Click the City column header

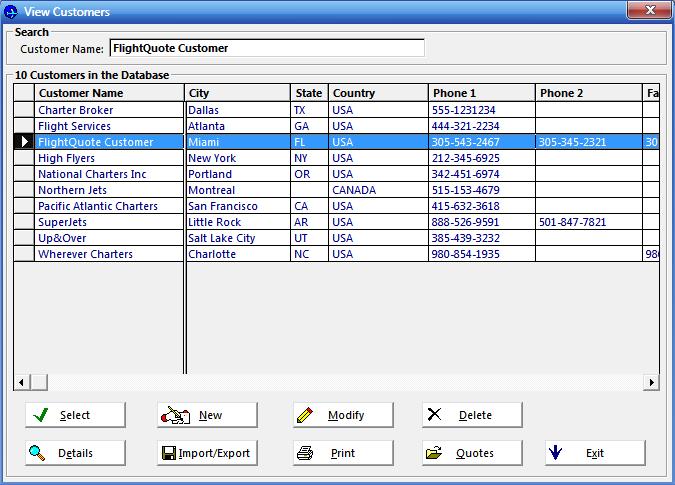(238, 93)
